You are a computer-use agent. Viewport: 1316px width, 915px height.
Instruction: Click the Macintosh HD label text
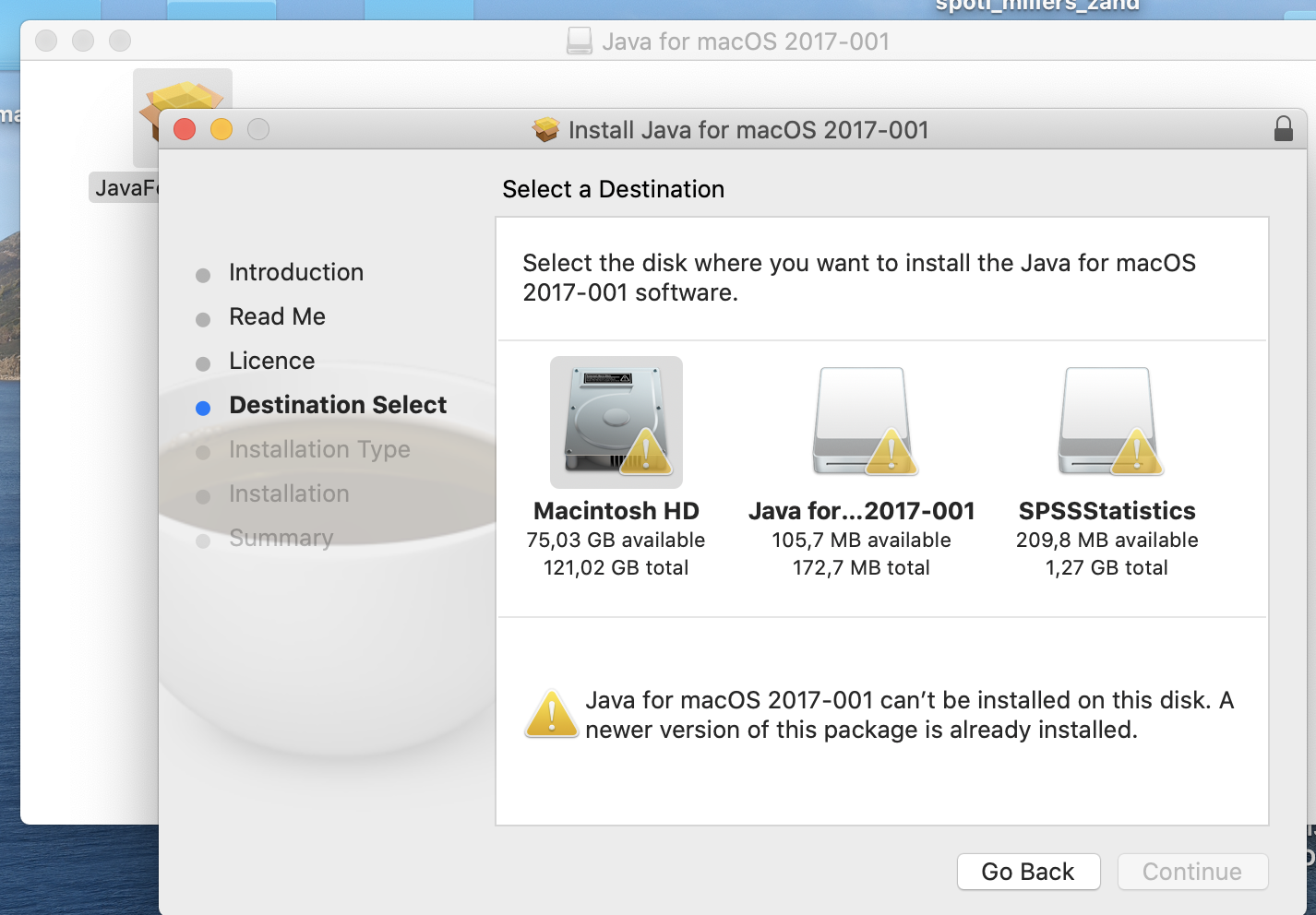(616, 511)
